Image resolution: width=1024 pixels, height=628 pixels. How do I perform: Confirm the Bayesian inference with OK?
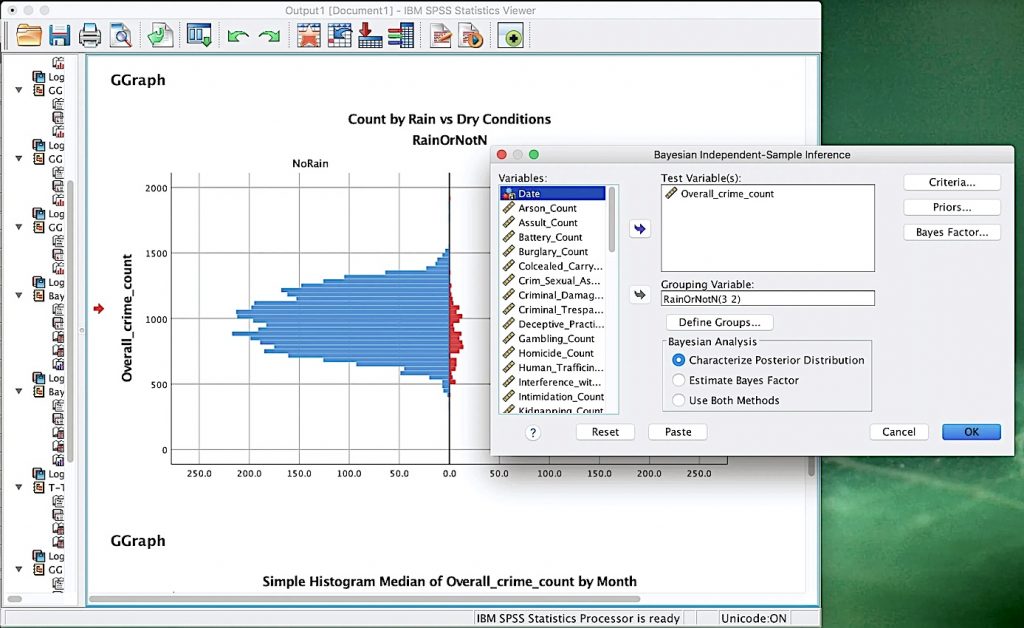click(x=969, y=432)
